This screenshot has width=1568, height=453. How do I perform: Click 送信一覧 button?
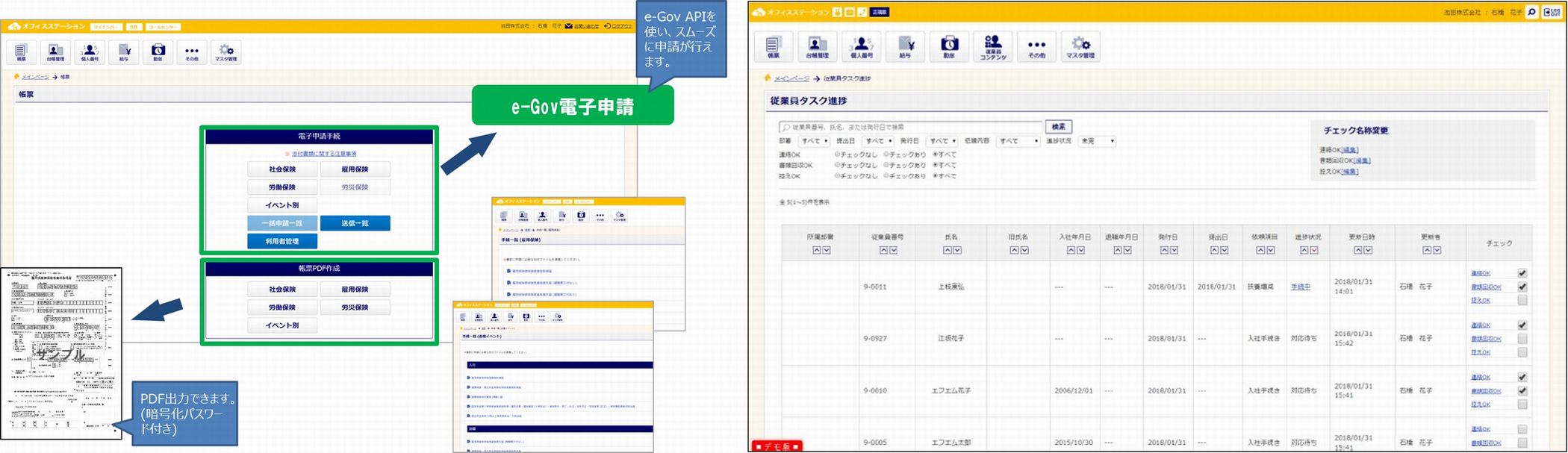pos(355,223)
